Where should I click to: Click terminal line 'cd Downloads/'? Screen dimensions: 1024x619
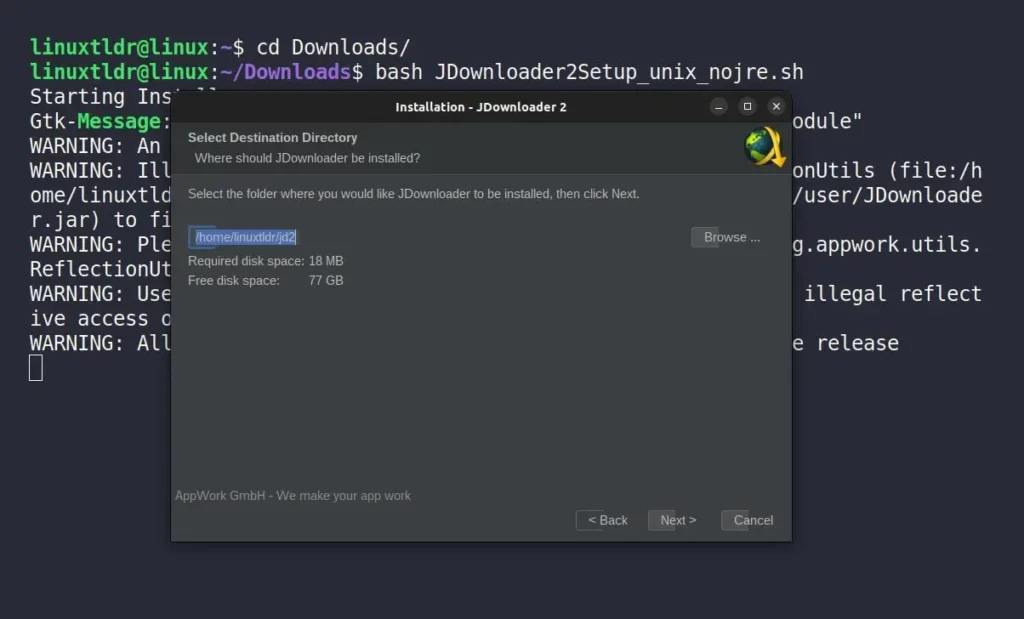coord(333,47)
